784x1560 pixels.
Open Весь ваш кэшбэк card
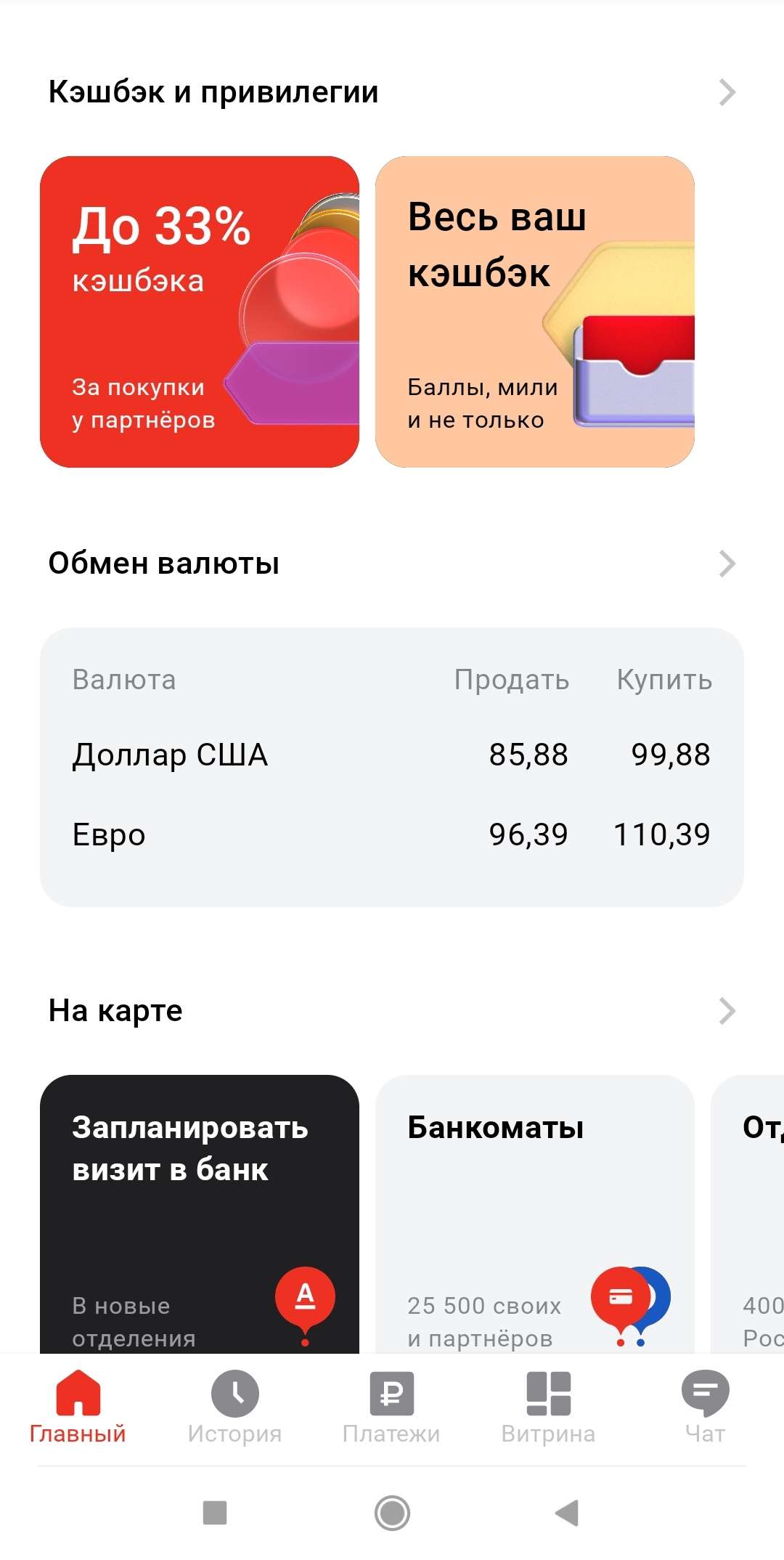click(x=535, y=312)
